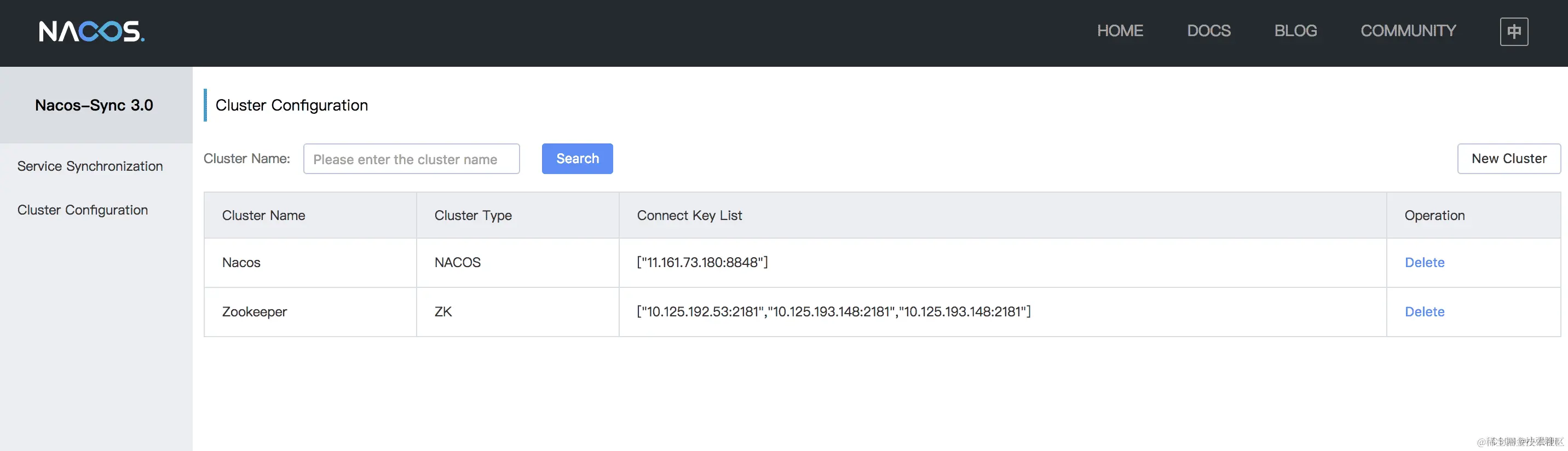Open the BLOG nav item
The image size is (1568, 451).
1295,31
